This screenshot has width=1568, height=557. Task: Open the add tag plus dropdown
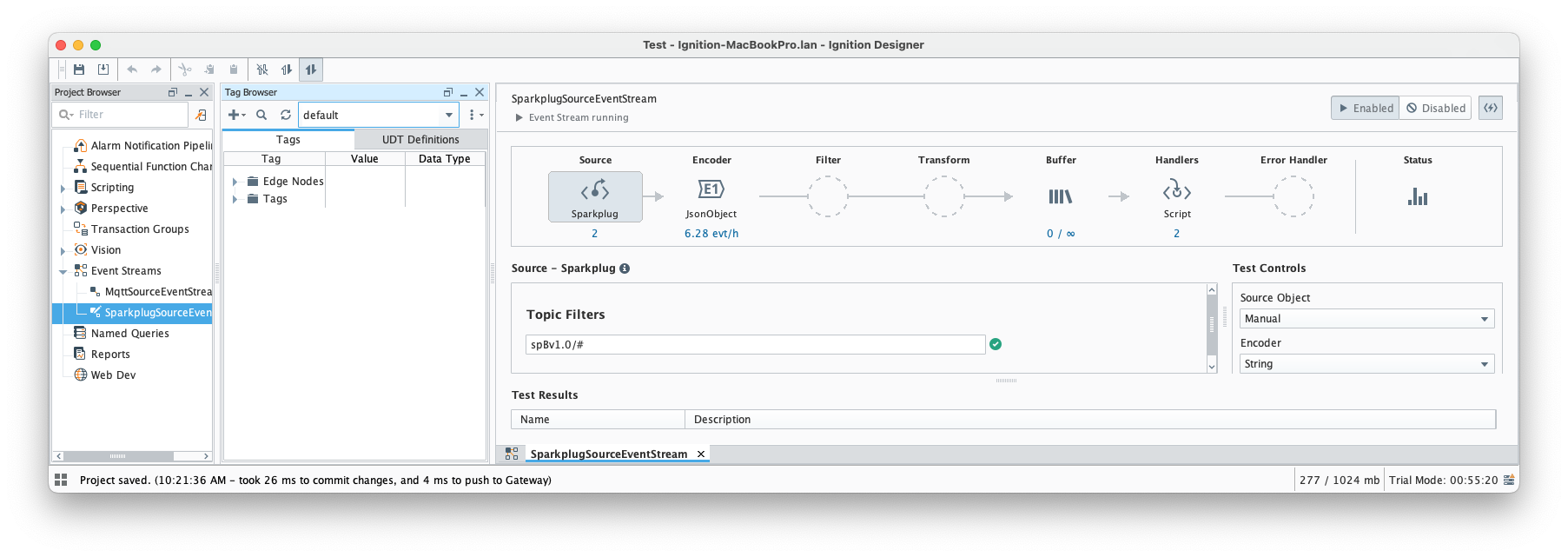click(x=236, y=115)
